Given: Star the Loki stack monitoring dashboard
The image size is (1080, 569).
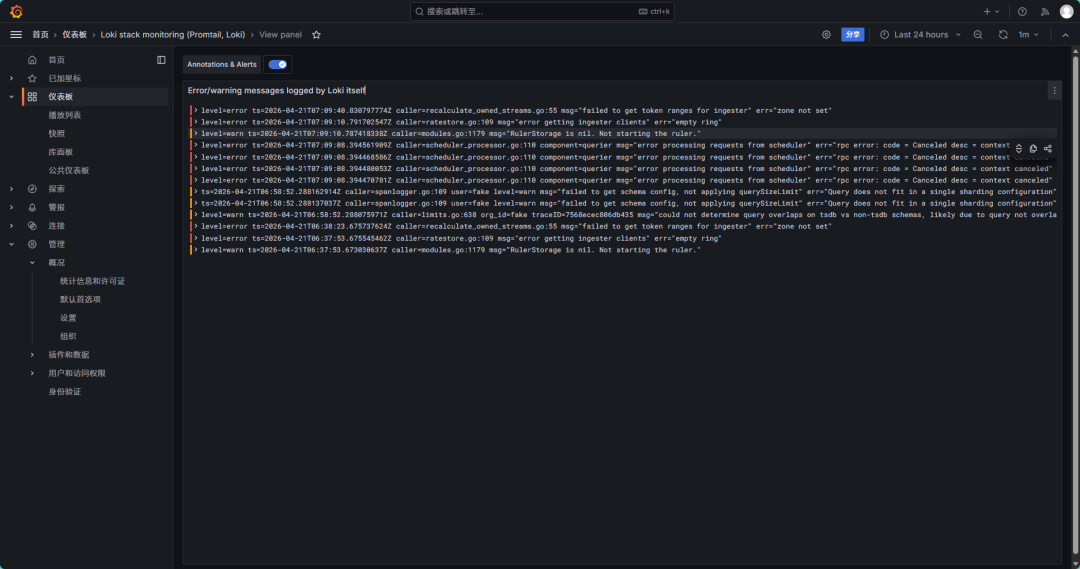Looking at the screenshot, I should pos(316,34).
